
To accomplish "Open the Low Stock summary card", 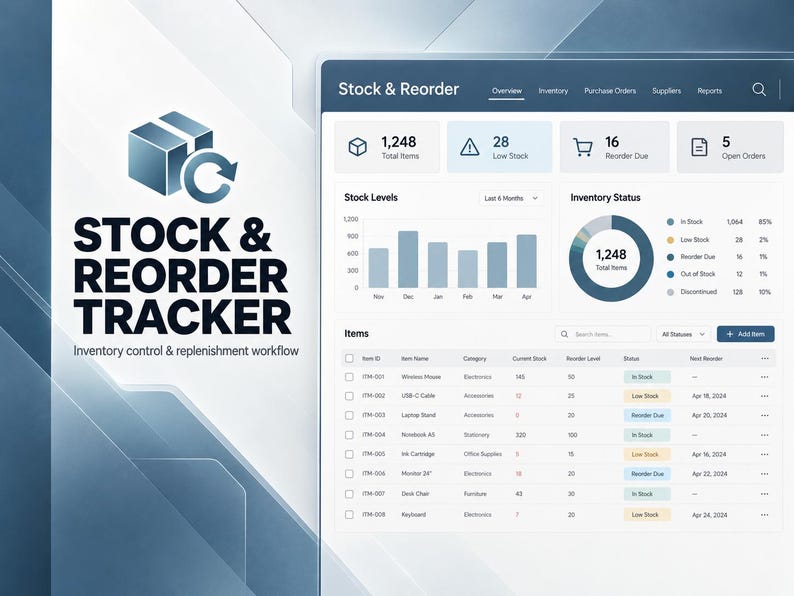I will coord(499,147).
